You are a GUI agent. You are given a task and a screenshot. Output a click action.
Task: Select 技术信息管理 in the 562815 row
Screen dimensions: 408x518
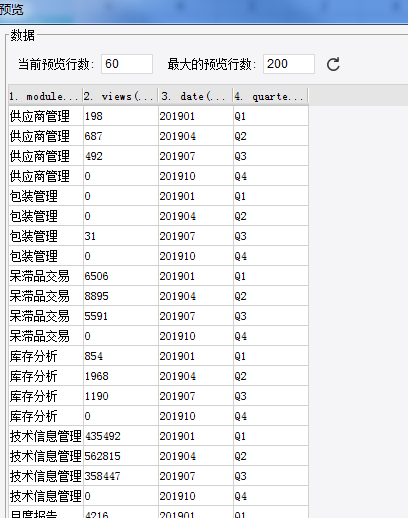tap(46, 456)
